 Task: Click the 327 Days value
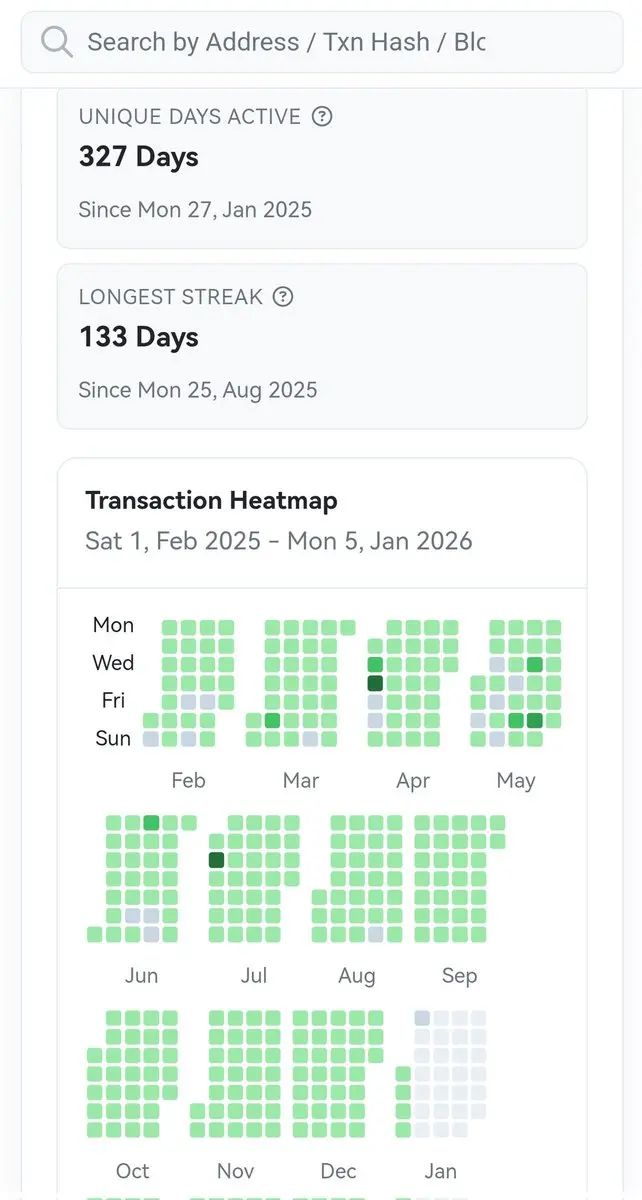pos(139,157)
